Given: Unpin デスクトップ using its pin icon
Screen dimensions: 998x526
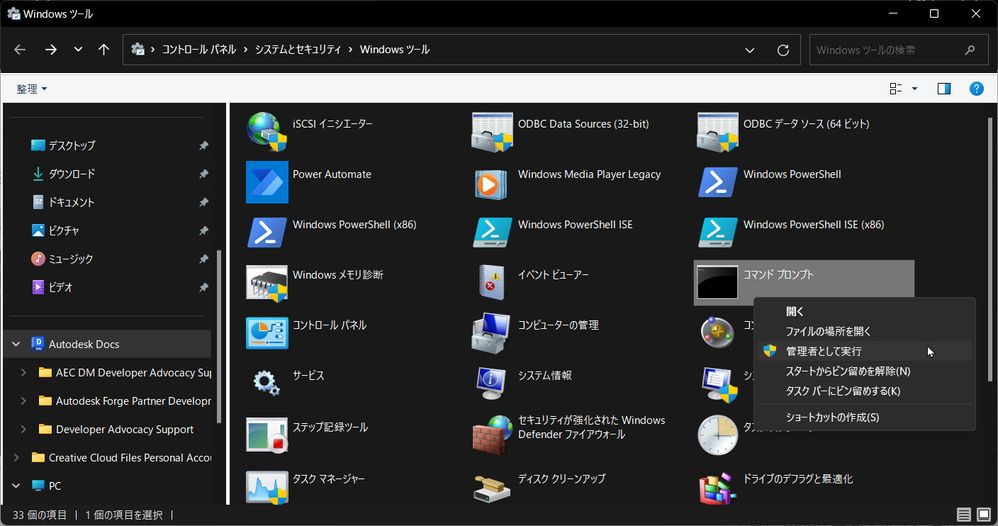Looking at the screenshot, I should (x=204, y=146).
